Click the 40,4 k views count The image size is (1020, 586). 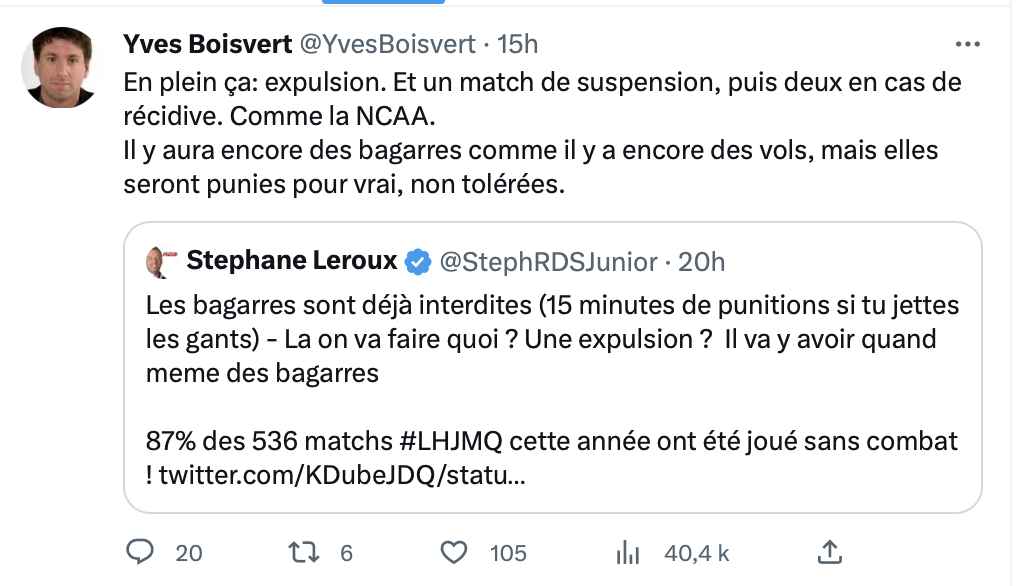697,552
